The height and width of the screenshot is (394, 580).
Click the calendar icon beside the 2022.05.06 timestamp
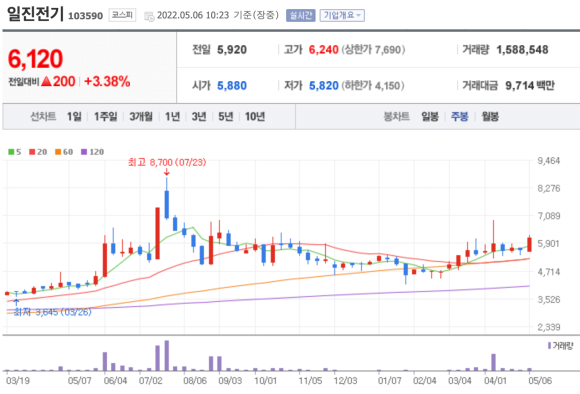[149, 16]
